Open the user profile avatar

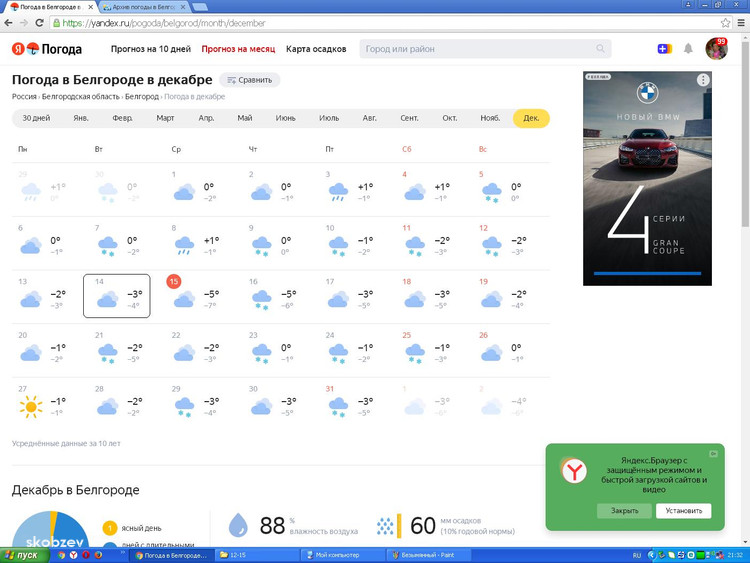click(x=716, y=48)
